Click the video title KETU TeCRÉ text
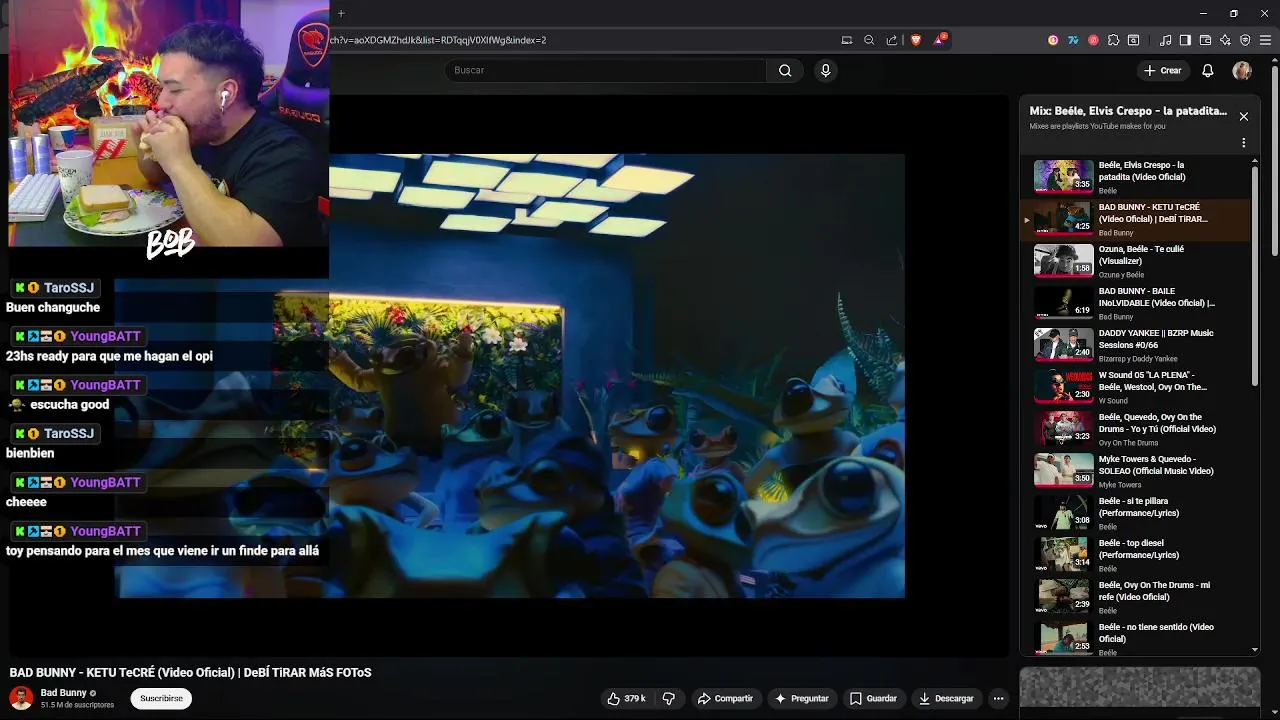The height and width of the screenshot is (720, 1280). (190, 673)
